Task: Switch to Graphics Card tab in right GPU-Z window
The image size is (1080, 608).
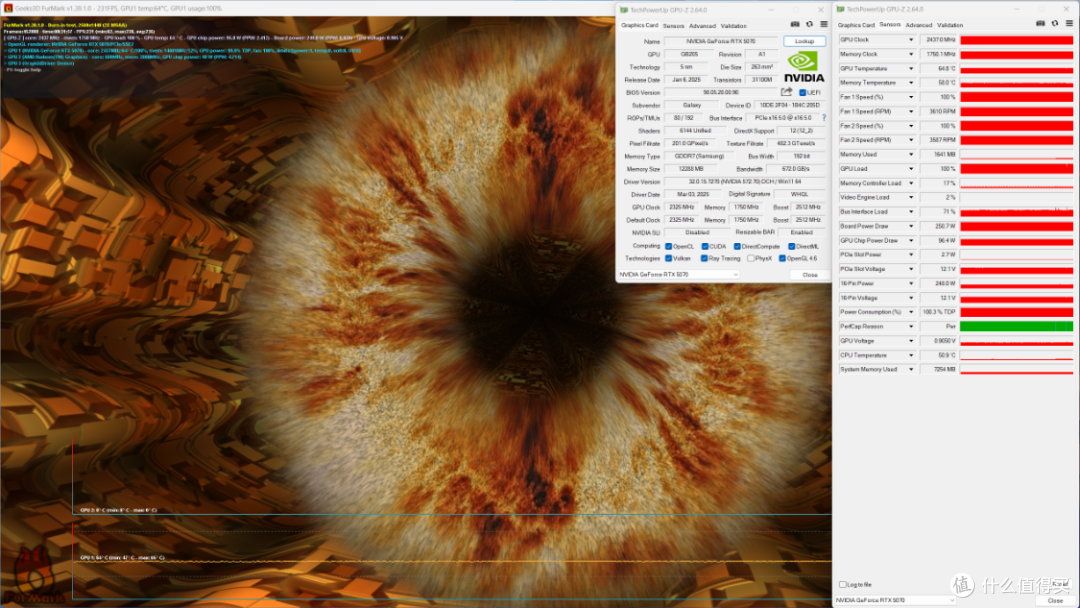Action: click(x=855, y=25)
